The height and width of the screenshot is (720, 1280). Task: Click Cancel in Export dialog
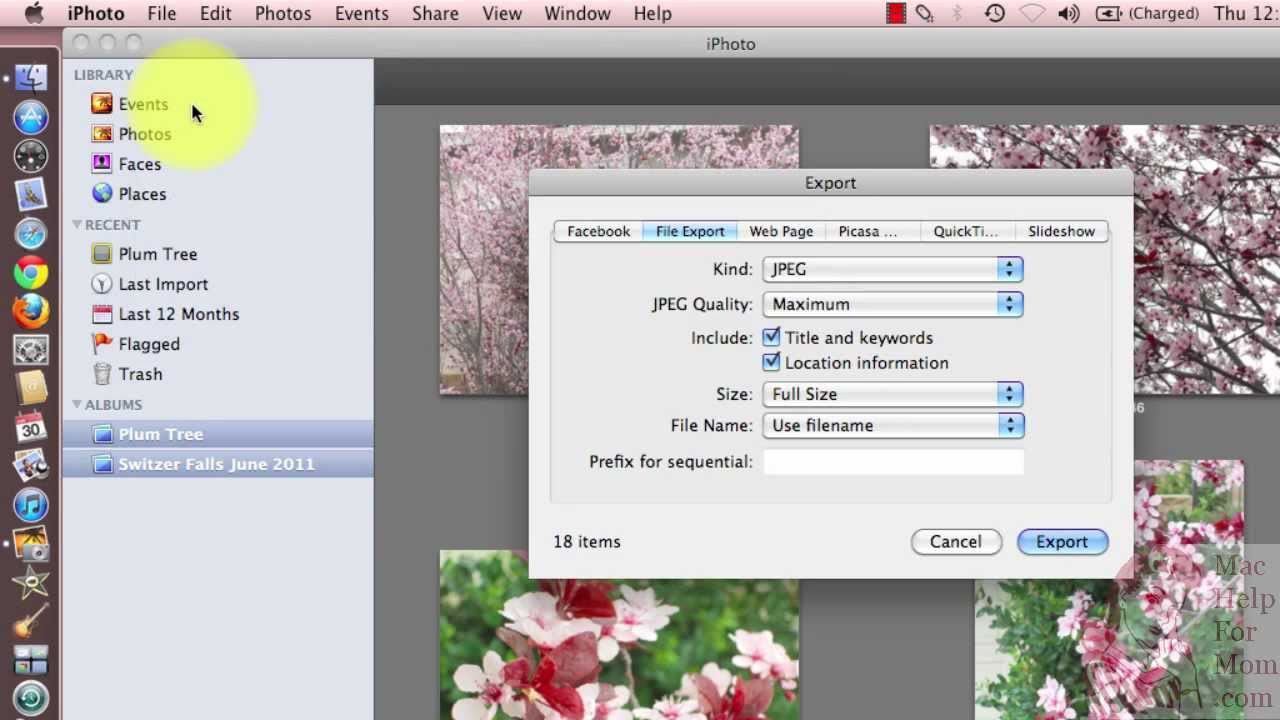pyautogui.click(x=956, y=542)
